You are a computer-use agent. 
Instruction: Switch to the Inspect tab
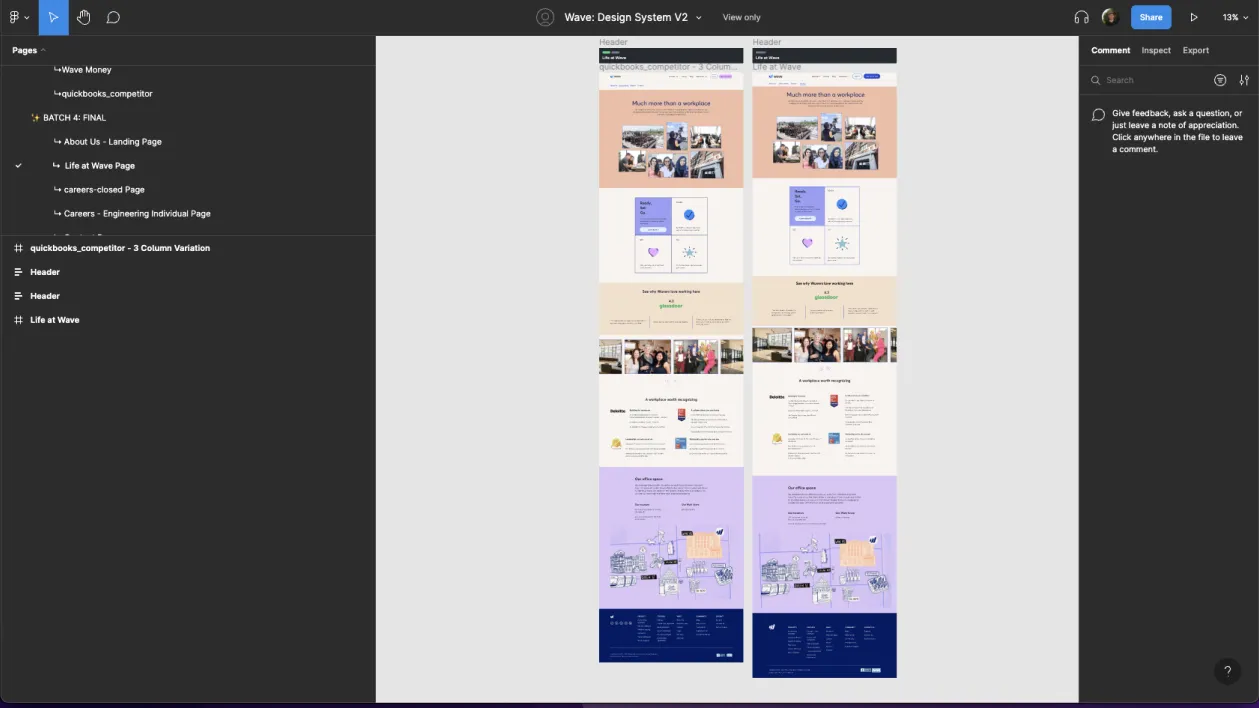[x=1156, y=50]
